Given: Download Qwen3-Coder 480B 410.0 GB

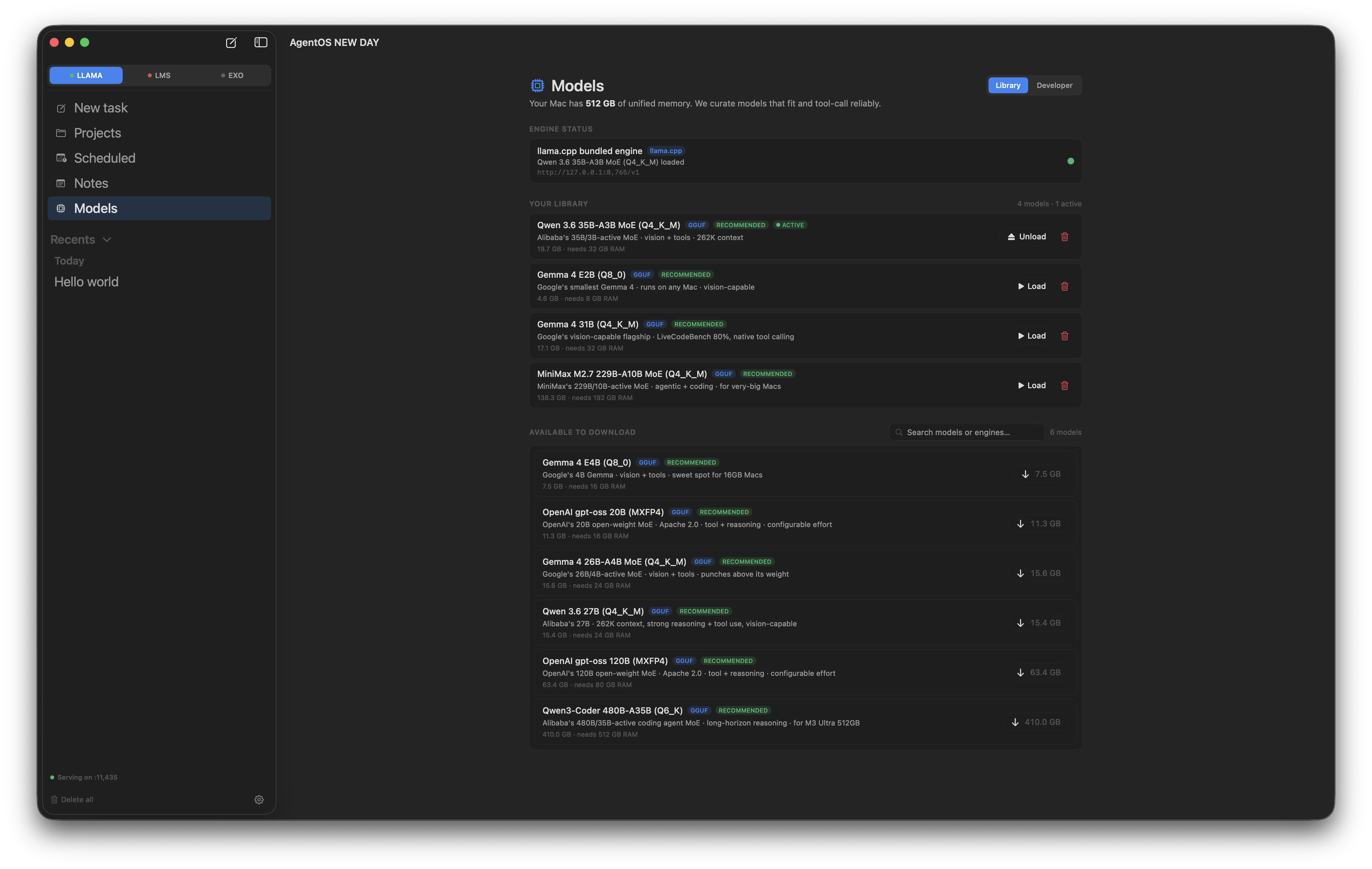Looking at the screenshot, I should [x=1036, y=722].
